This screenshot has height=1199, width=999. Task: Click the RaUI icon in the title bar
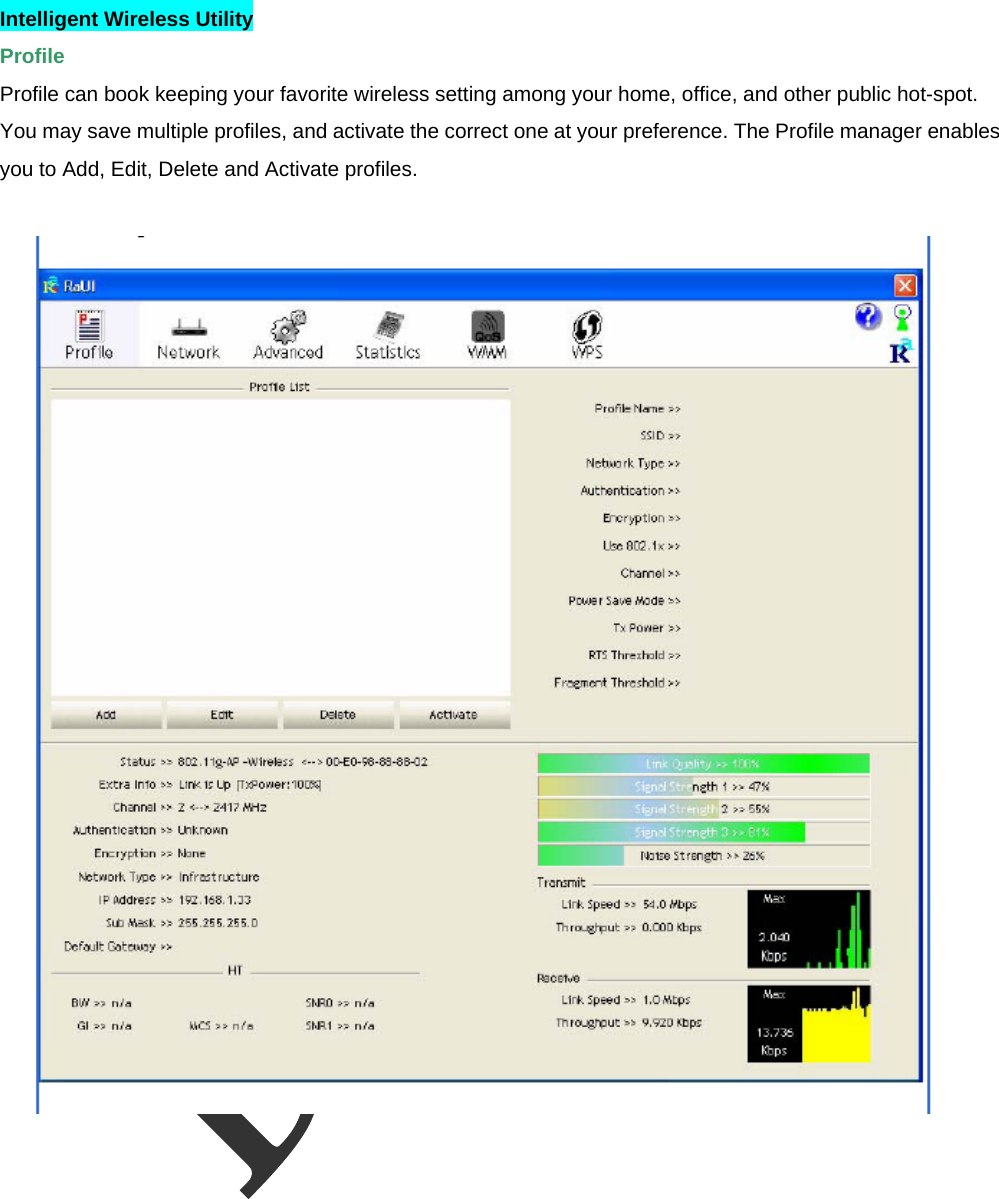pyautogui.click(x=51, y=285)
